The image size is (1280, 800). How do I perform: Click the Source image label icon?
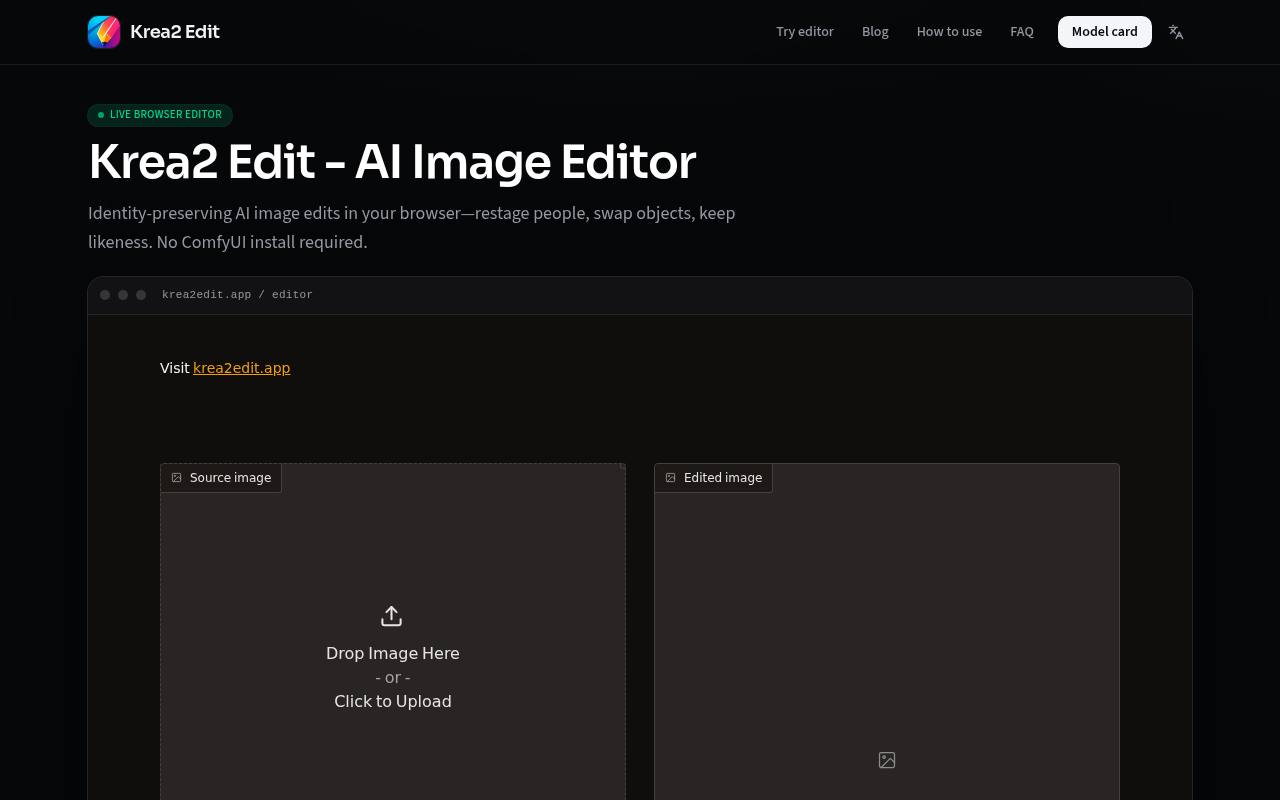(177, 478)
